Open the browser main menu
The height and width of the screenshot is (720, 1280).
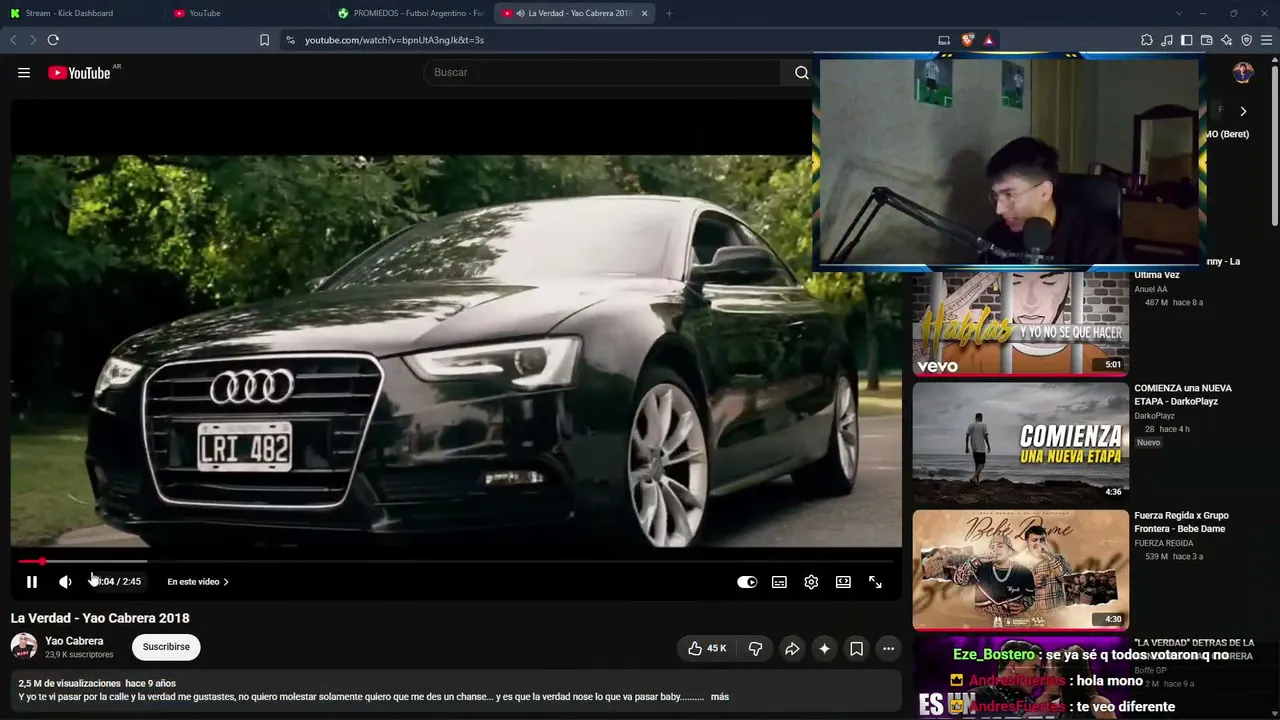point(1267,40)
